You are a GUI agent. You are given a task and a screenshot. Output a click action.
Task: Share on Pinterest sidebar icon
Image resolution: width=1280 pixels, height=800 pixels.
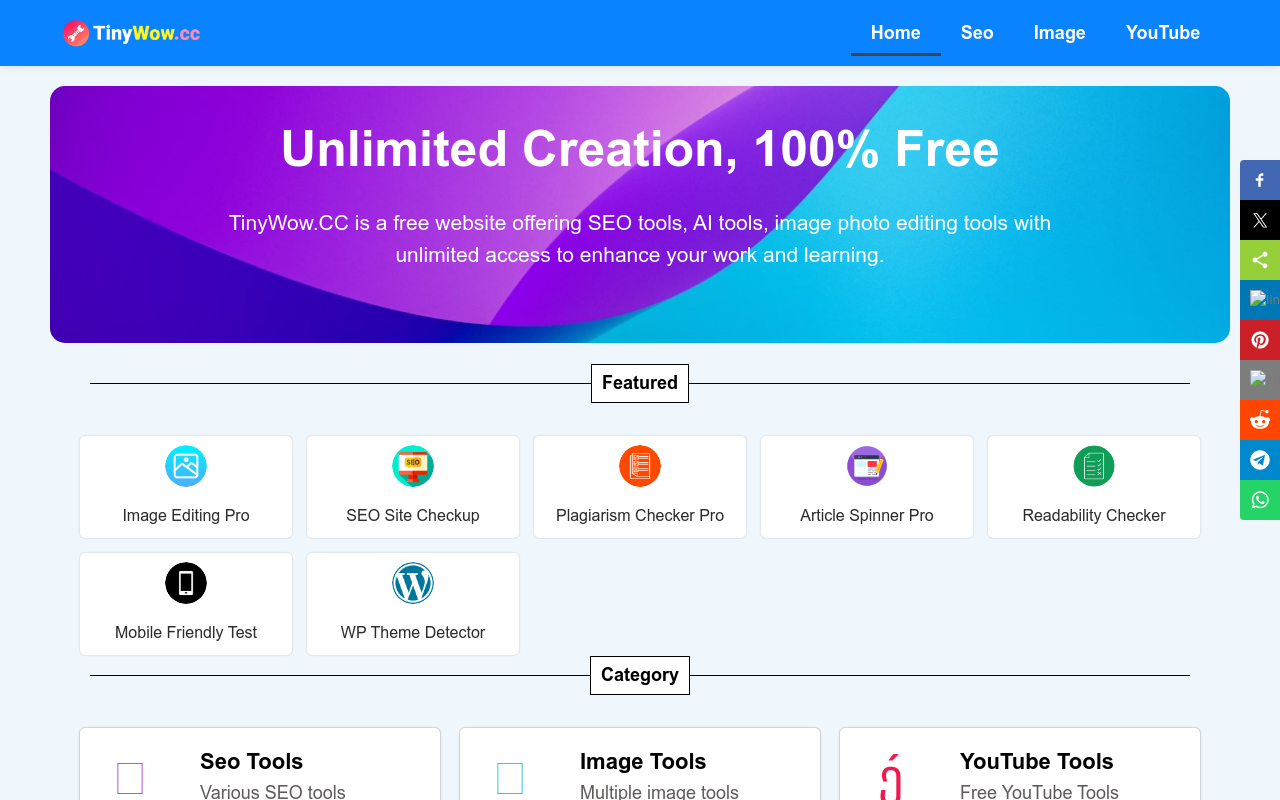point(1260,340)
